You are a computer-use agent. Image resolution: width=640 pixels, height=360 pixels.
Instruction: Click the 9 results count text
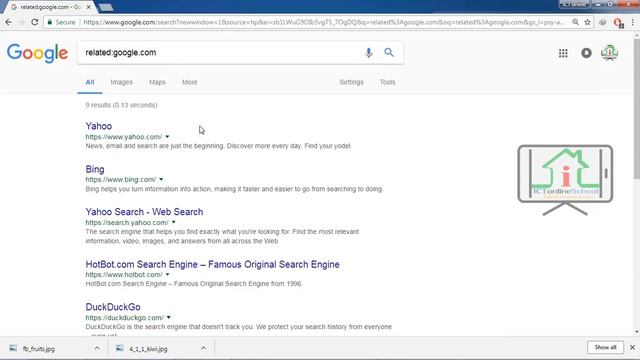click(121, 105)
